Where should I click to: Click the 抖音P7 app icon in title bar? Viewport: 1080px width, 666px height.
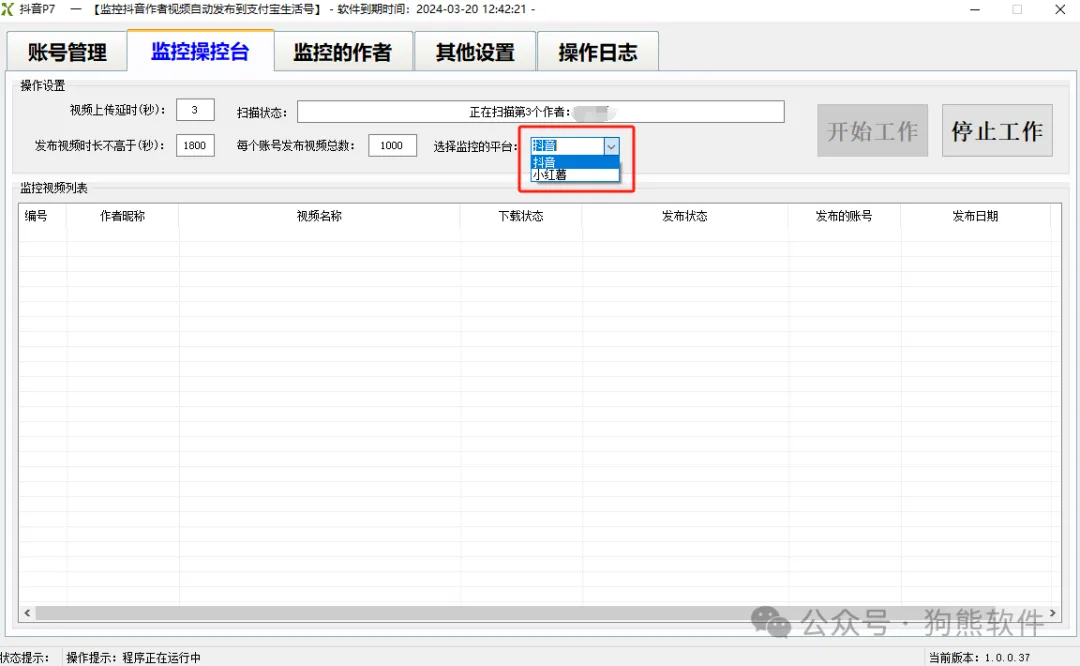(x=8, y=9)
